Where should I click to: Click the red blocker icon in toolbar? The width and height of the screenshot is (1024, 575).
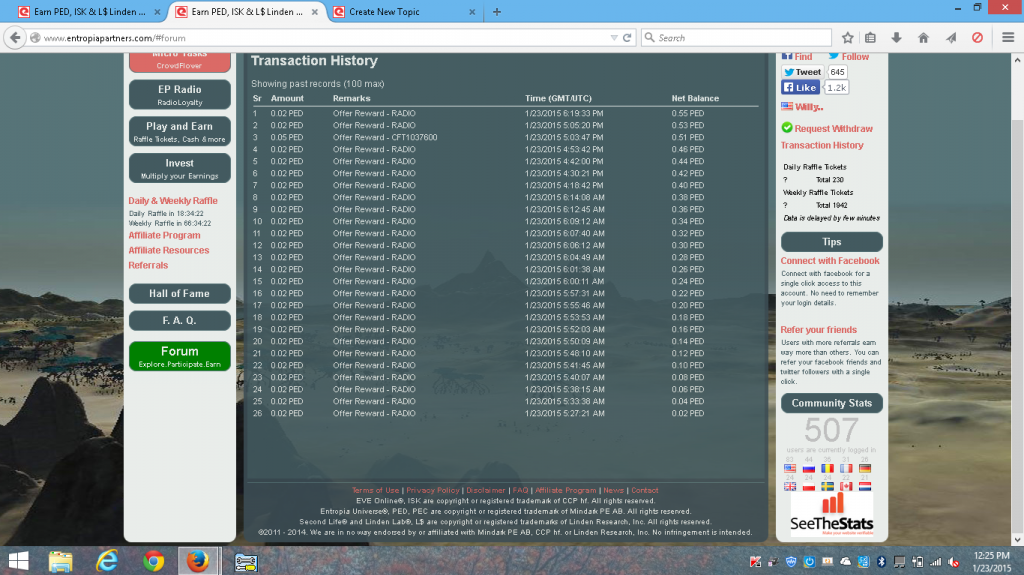click(977, 38)
